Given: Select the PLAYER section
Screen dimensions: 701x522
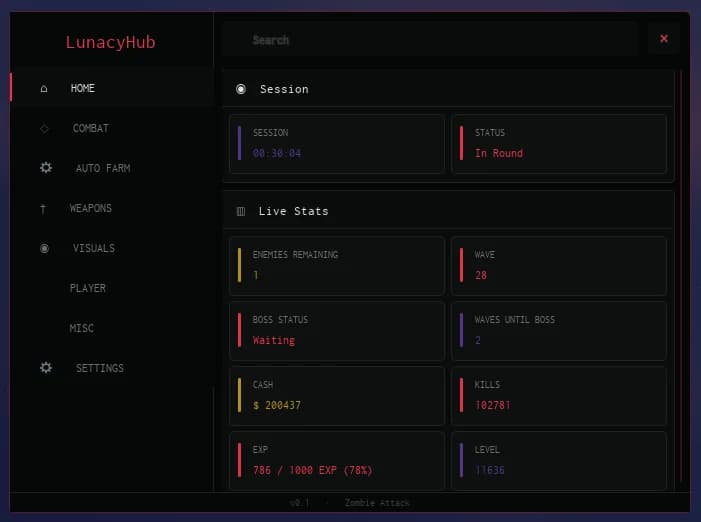Looking at the screenshot, I should (x=112, y=288).
